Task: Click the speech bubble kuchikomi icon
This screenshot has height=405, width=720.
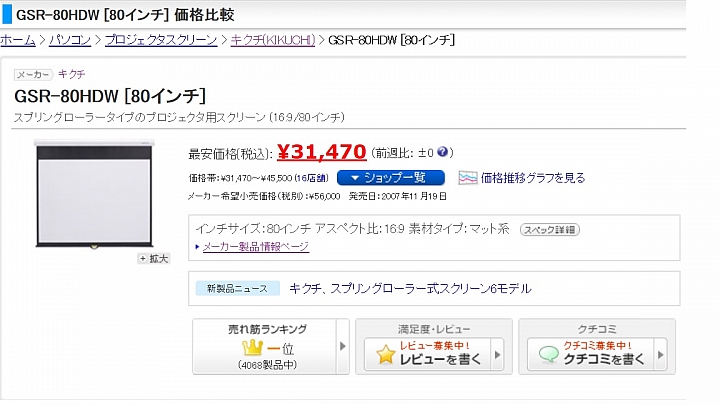Action: point(548,355)
